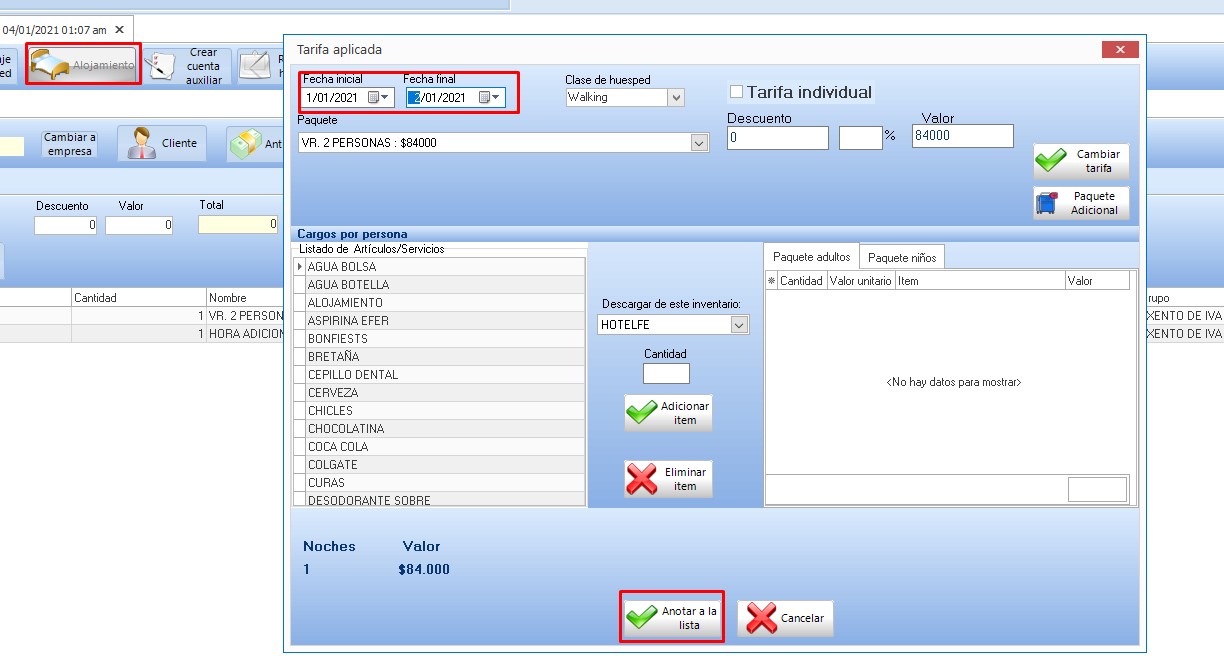Click the Cliente person icon
This screenshot has width=1224, height=668.
pyautogui.click(x=141, y=143)
